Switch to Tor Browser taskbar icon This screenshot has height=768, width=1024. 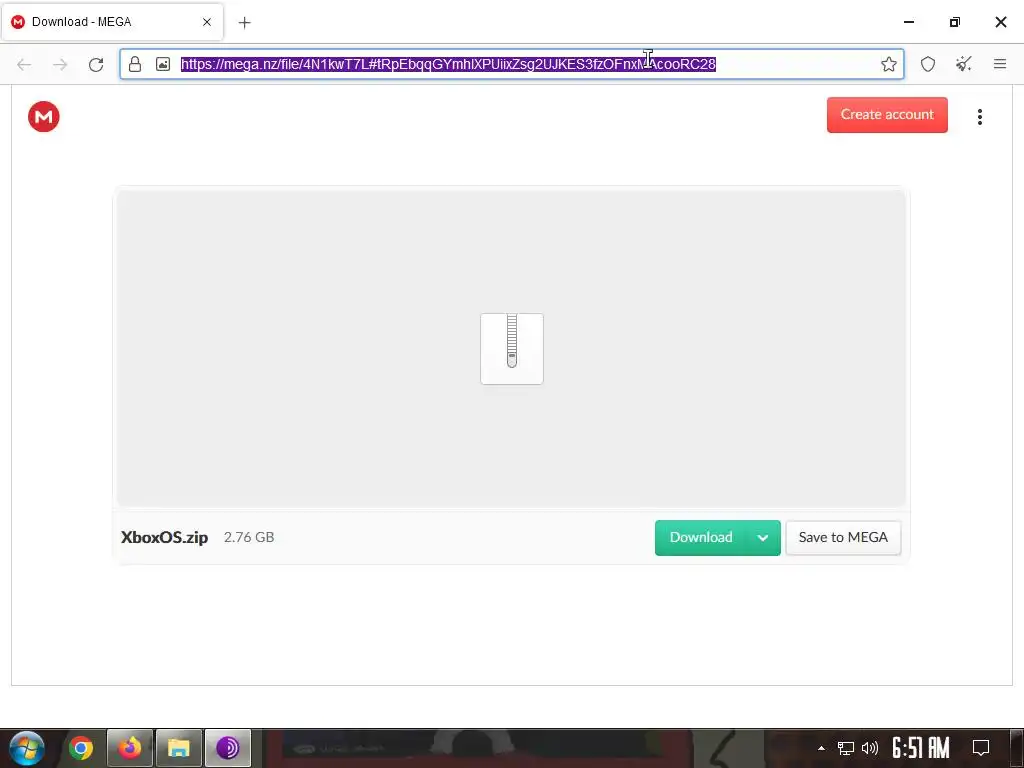pos(228,748)
